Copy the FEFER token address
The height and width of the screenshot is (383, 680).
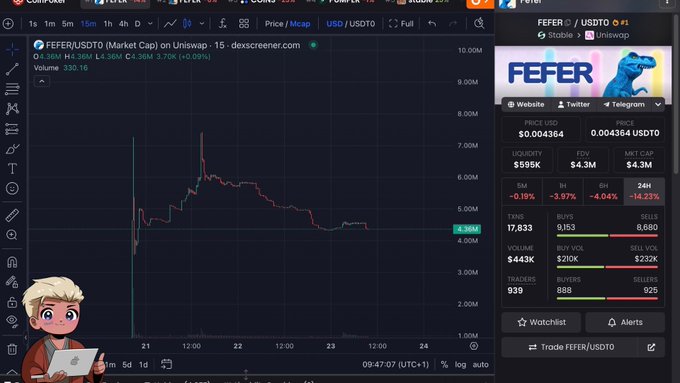pyautogui.click(x=568, y=23)
